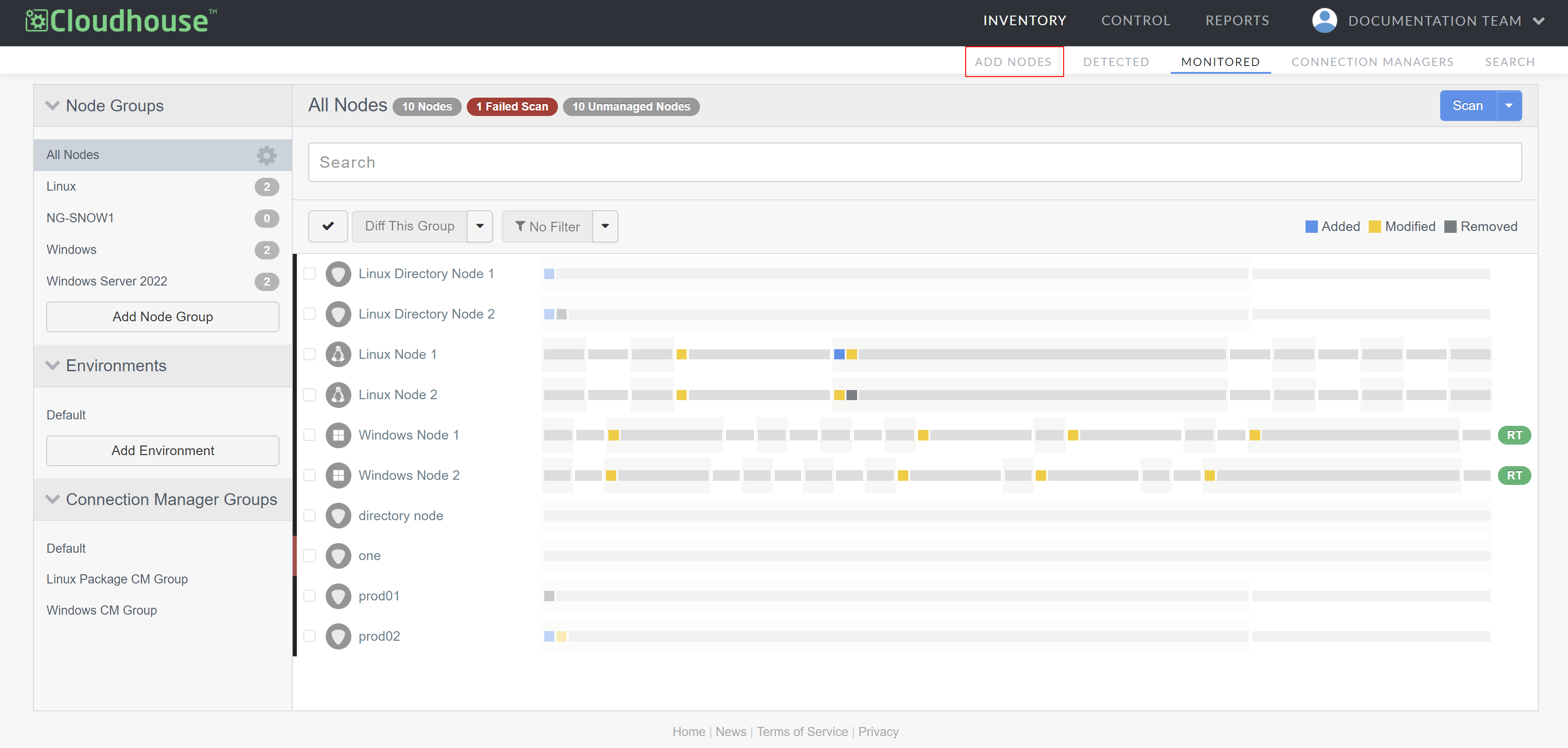Open the All Nodes group settings gear
1568x748 pixels.
coord(266,155)
